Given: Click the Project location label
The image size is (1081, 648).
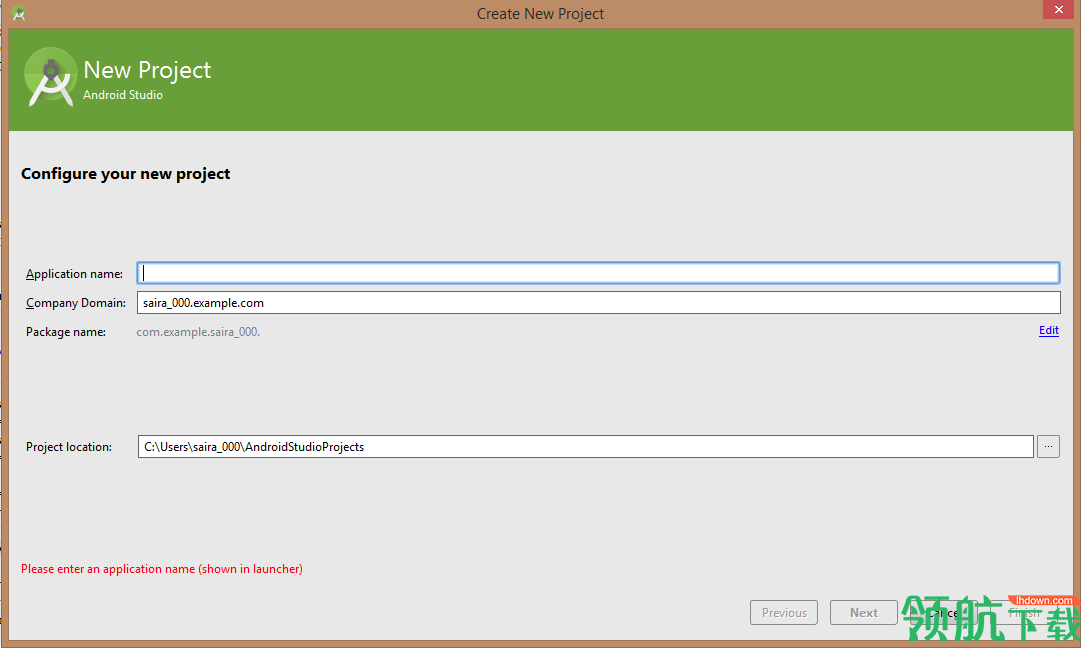Looking at the screenshot, I should [x=67, y=446].
